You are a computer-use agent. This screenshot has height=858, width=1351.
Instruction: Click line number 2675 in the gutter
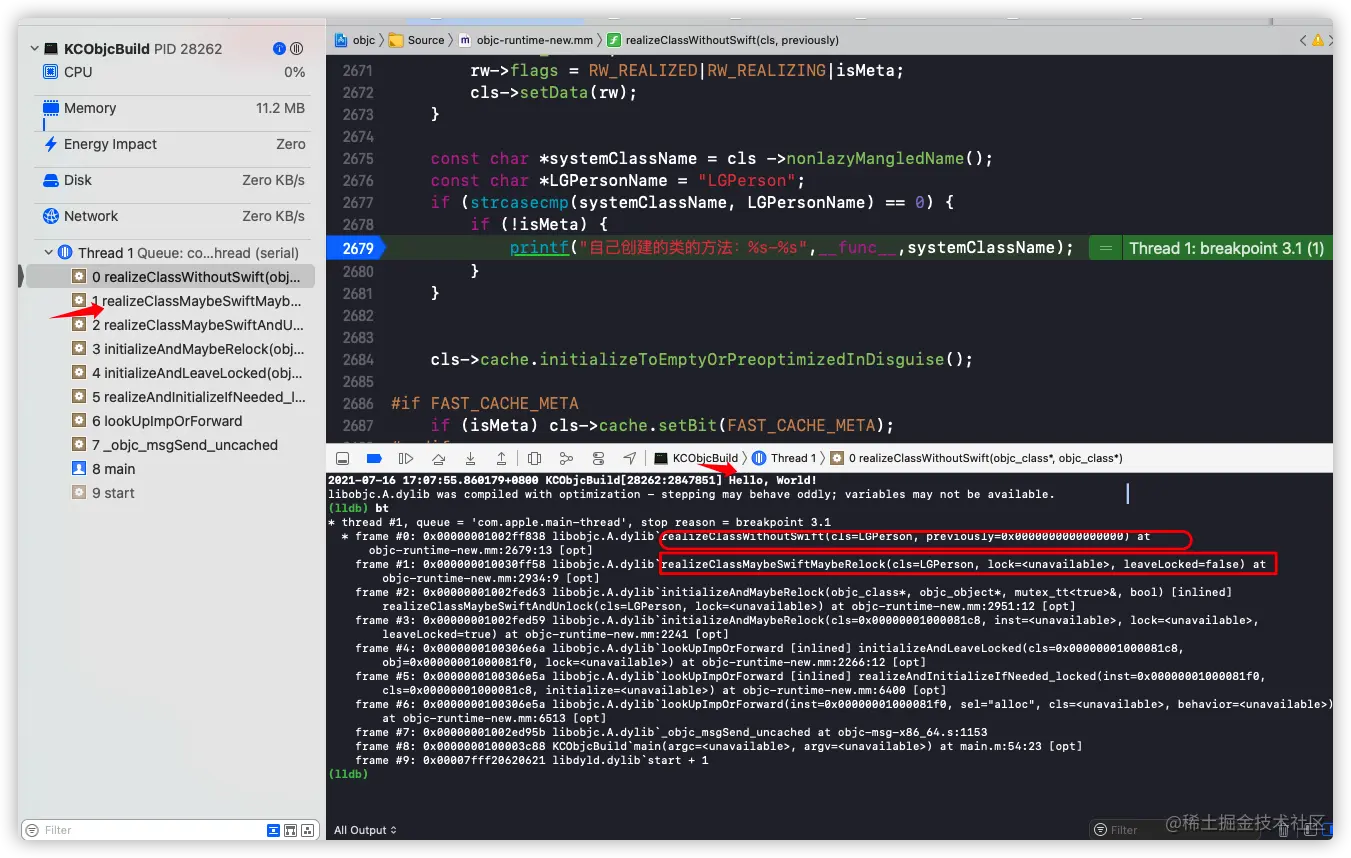(357, 159)
